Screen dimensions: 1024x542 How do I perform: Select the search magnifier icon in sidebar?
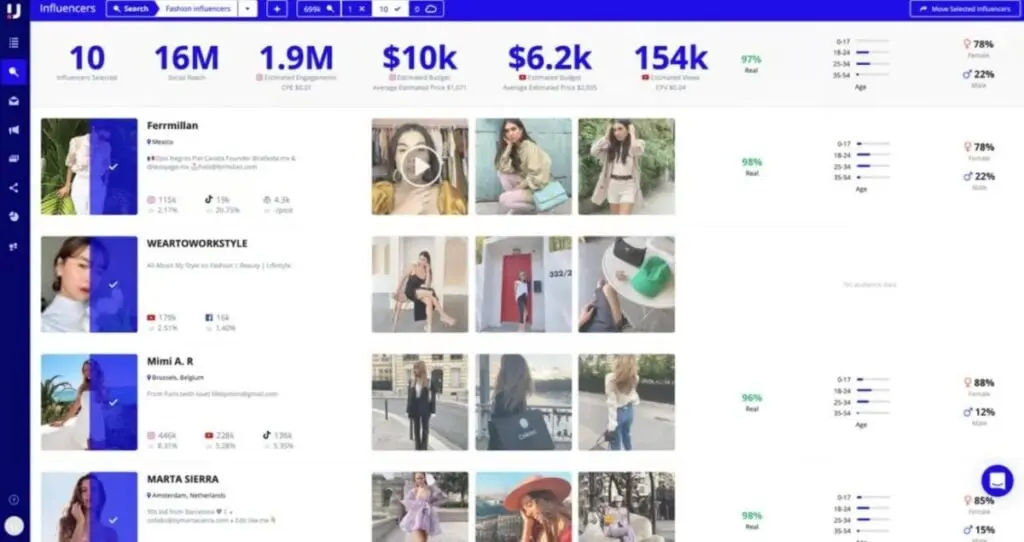tap(14, 72)
